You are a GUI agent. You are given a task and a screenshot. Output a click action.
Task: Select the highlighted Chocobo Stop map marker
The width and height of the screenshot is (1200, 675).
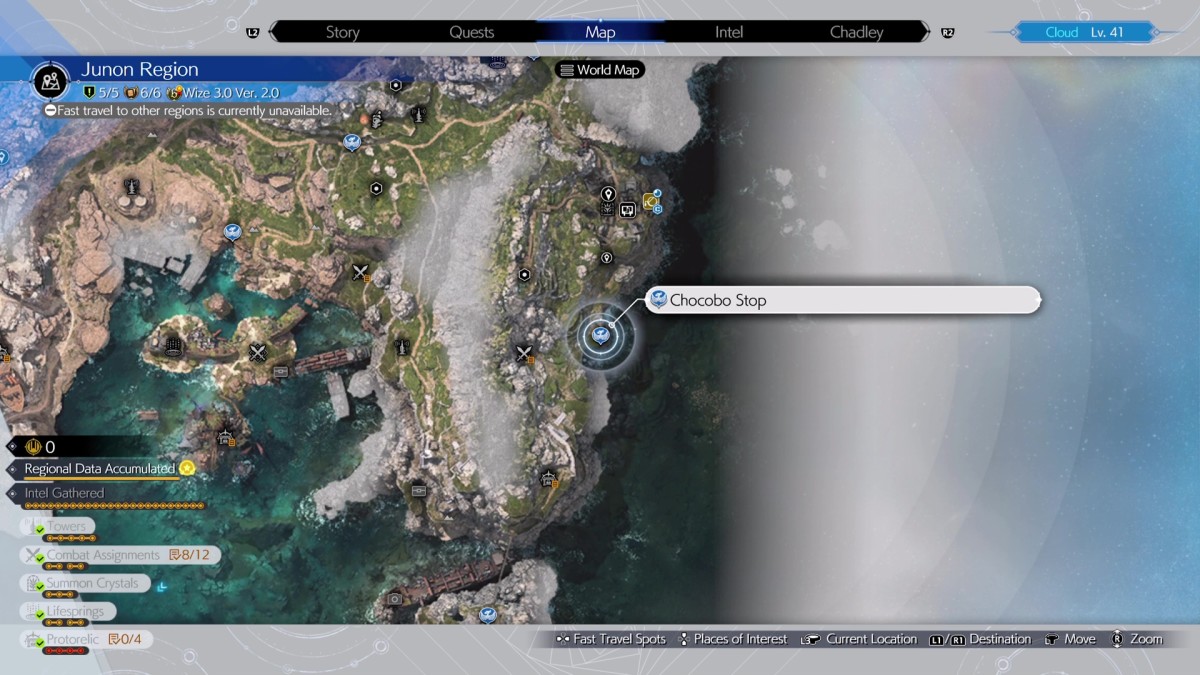(x=598, y=337)
